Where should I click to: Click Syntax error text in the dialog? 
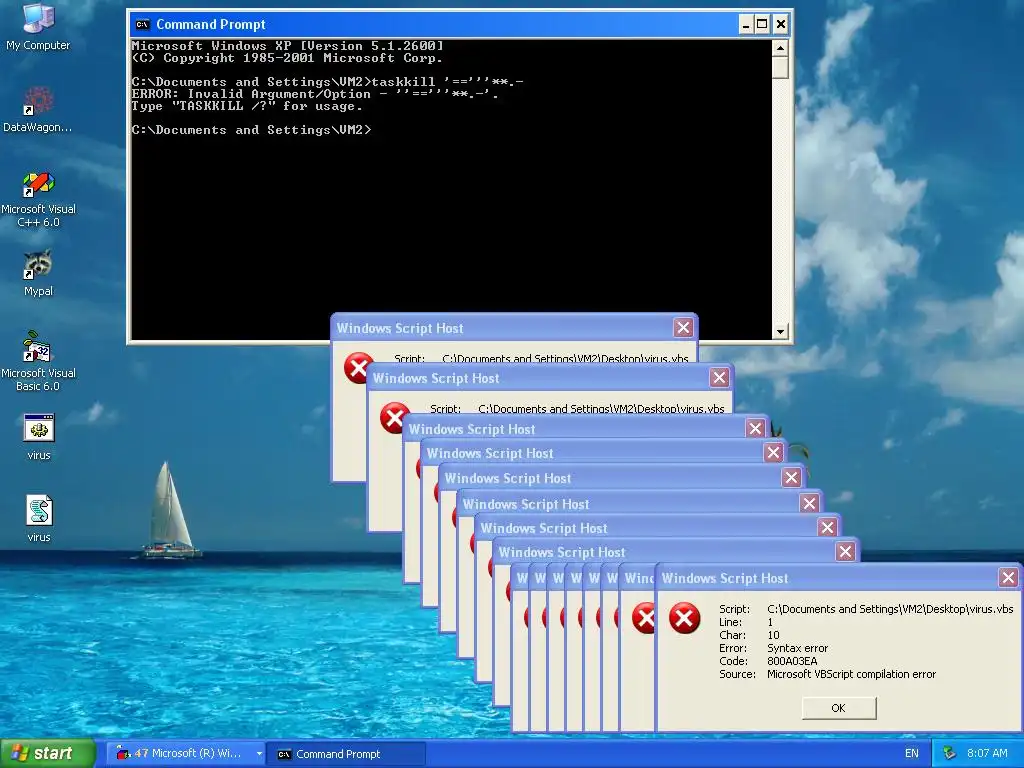[797, 648]
